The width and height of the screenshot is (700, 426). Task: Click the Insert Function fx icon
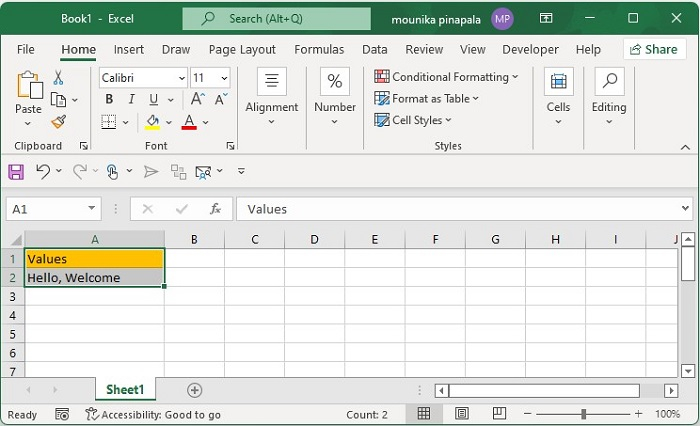pyautogui.click(x=215, y=209)
